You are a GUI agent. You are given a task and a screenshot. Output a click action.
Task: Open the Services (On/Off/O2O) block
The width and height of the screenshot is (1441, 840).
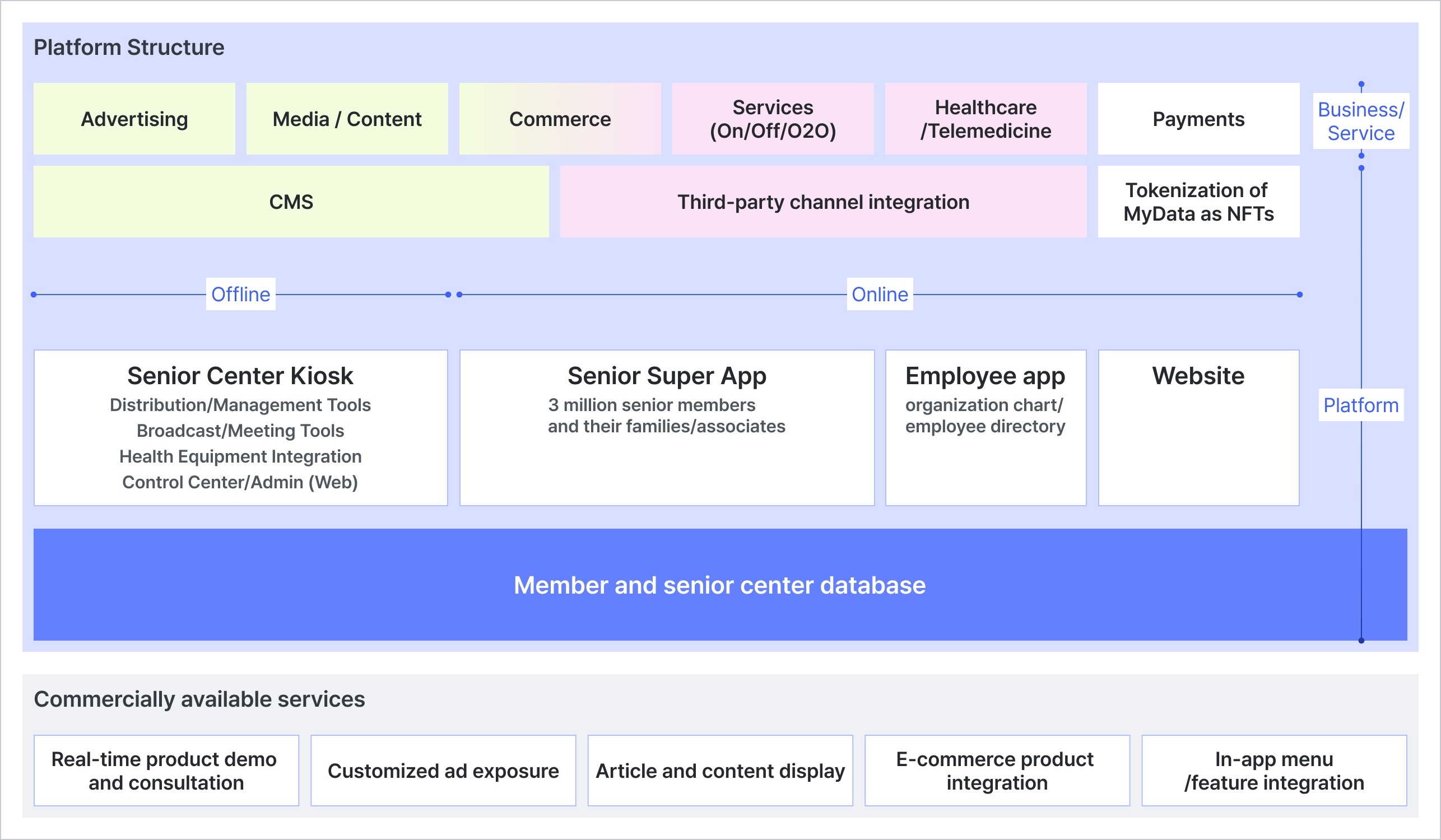[773, 119]
